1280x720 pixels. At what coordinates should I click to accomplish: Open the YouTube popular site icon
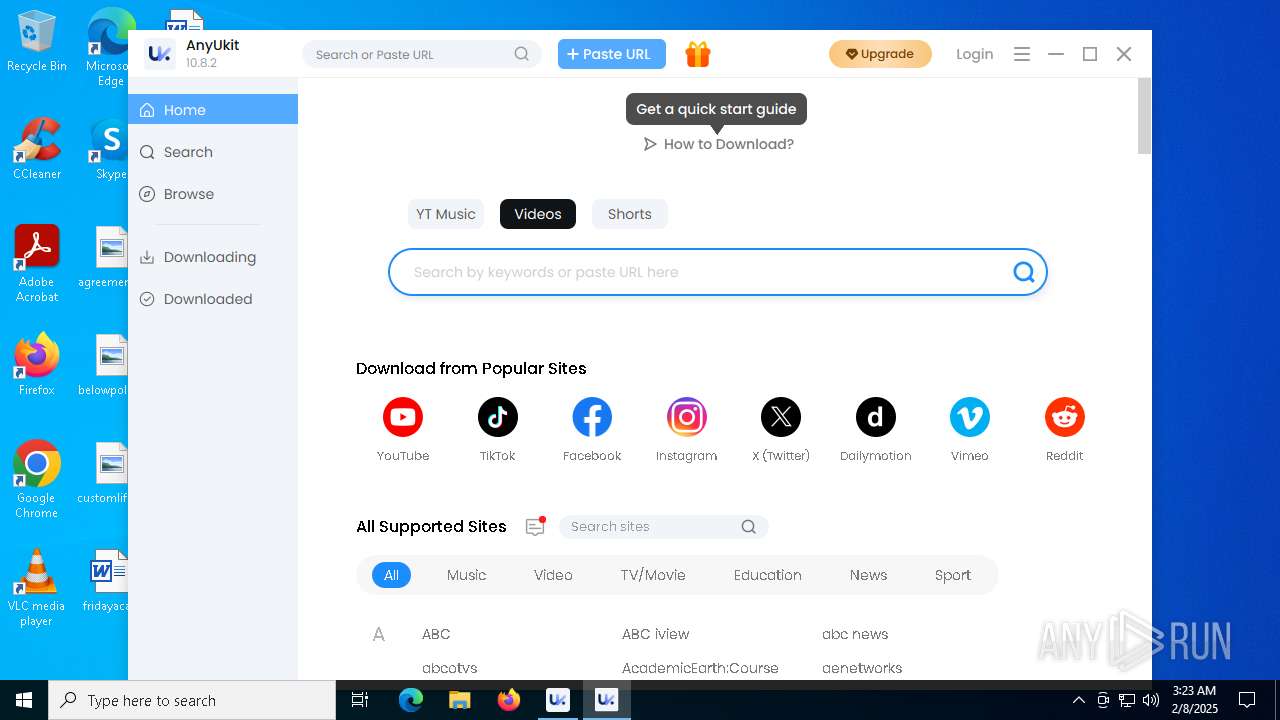[403, 417]
